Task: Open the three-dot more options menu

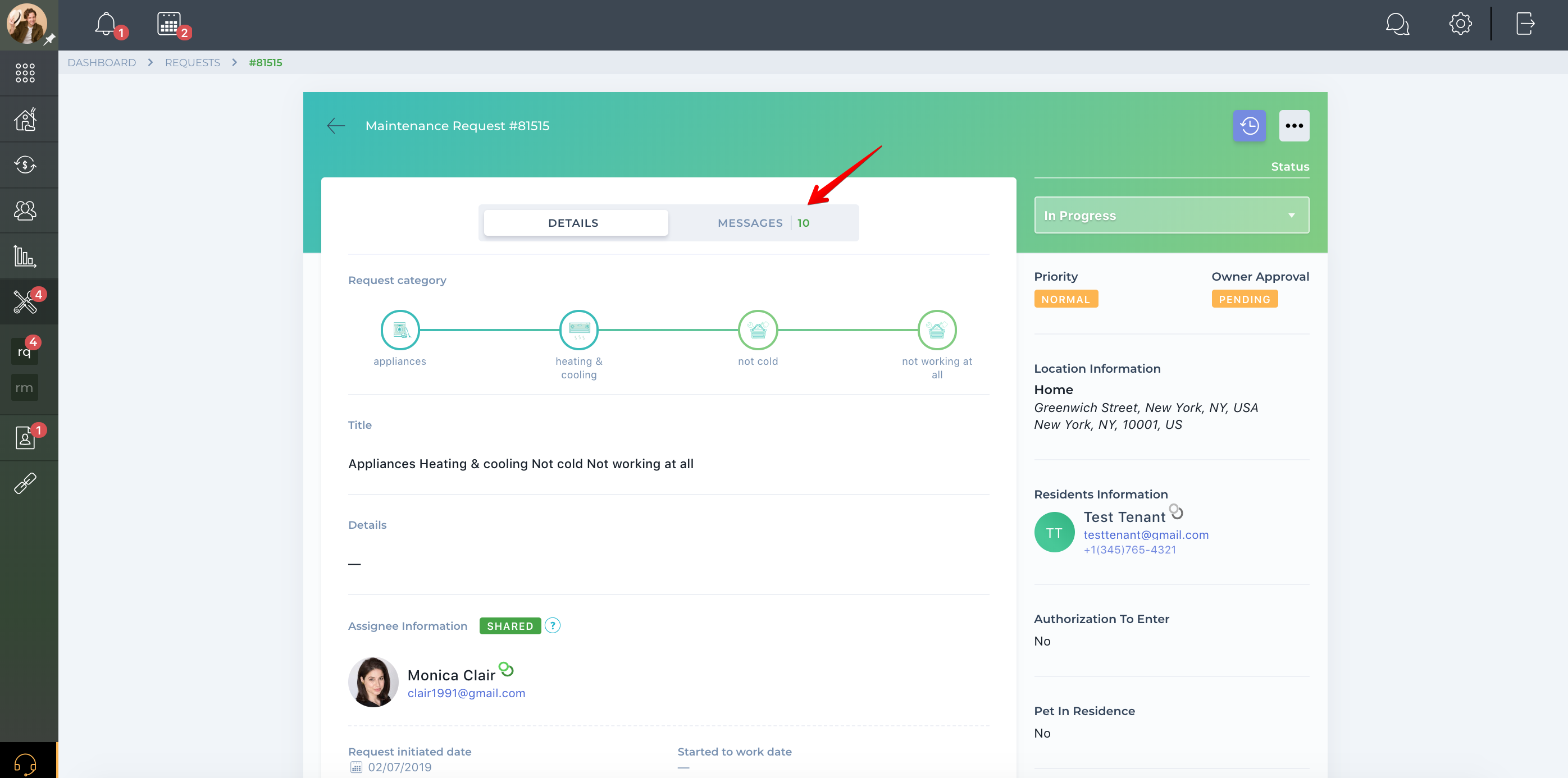Action: click(1294, 126)
